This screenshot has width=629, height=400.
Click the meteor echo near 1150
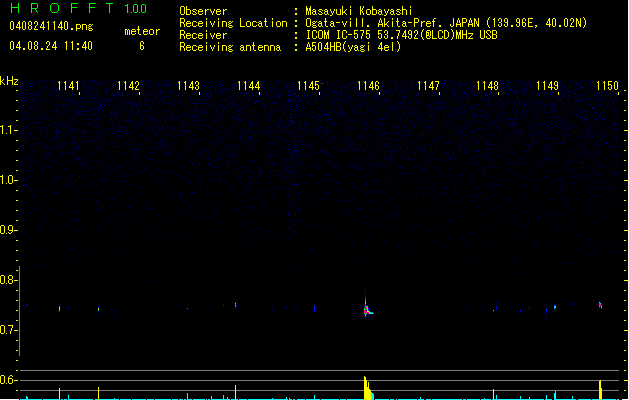click(x=600, y=305)
